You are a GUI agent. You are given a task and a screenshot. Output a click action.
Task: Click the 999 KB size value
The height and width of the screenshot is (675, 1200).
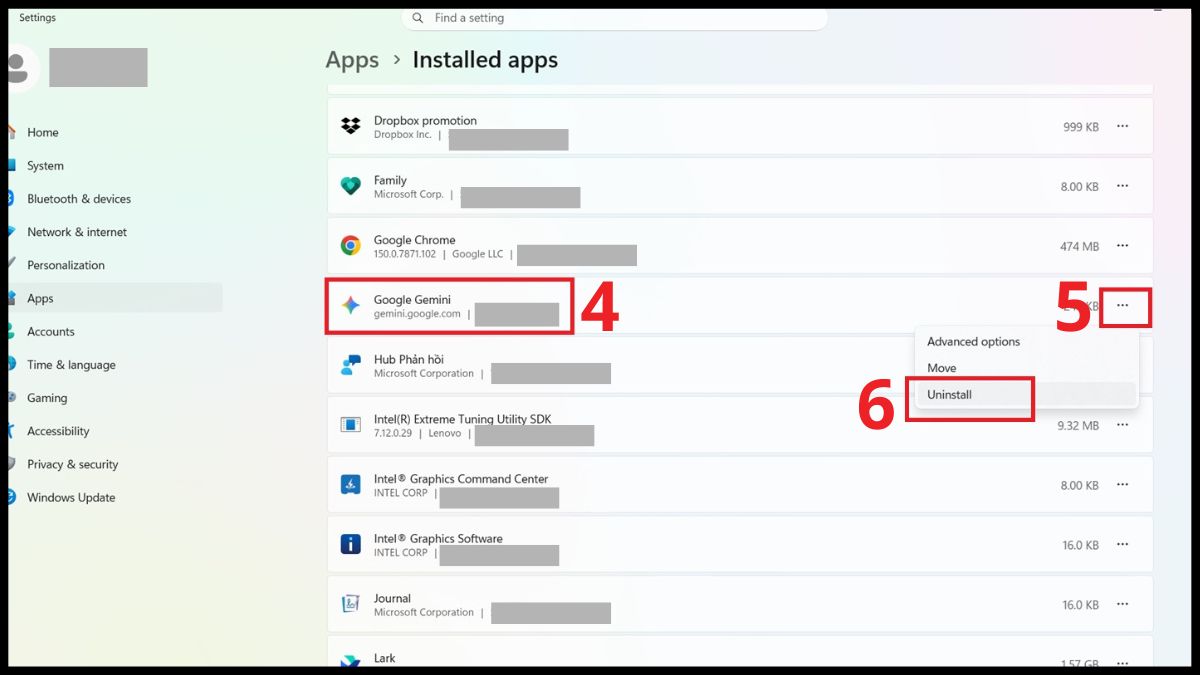(x=1081, y=127)
